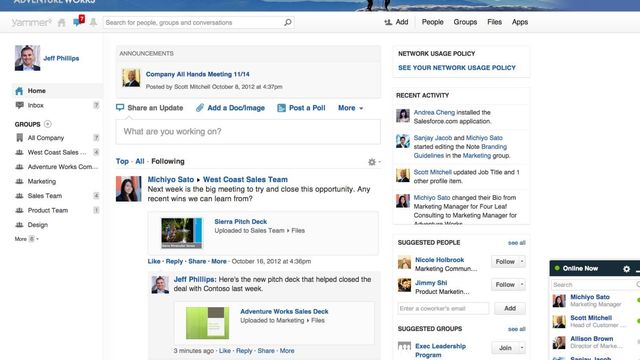Image resolution: width=640 pixels, height=360 pixels.
Task: Click the Home house icon in sidebar
Action: click(19, 91)
